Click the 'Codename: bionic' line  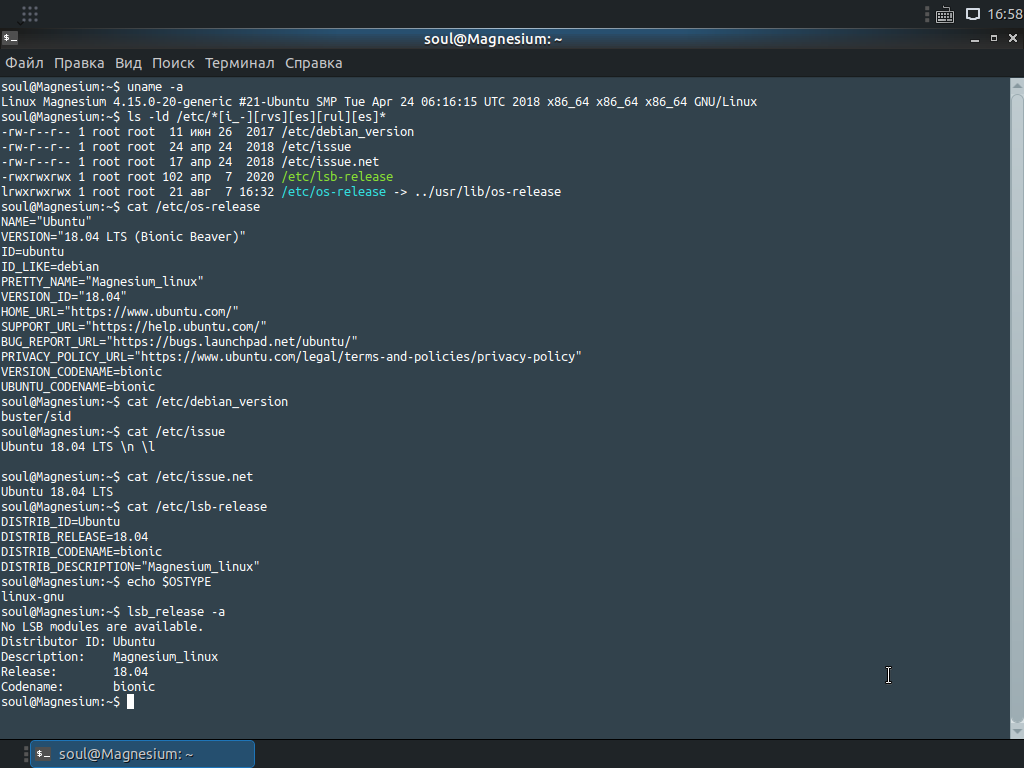tap(78, 687)
